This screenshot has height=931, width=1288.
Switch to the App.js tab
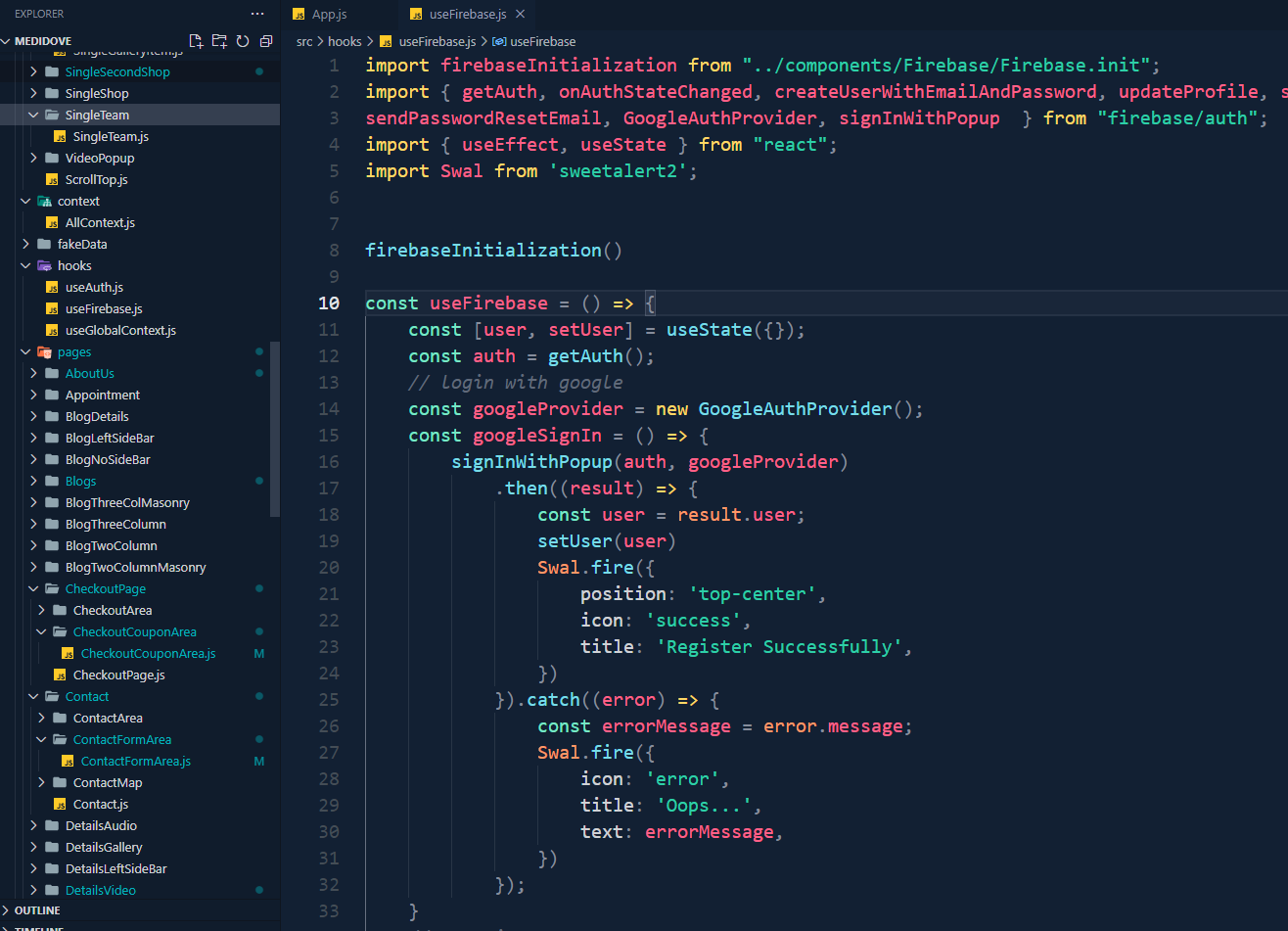(329, 14)
